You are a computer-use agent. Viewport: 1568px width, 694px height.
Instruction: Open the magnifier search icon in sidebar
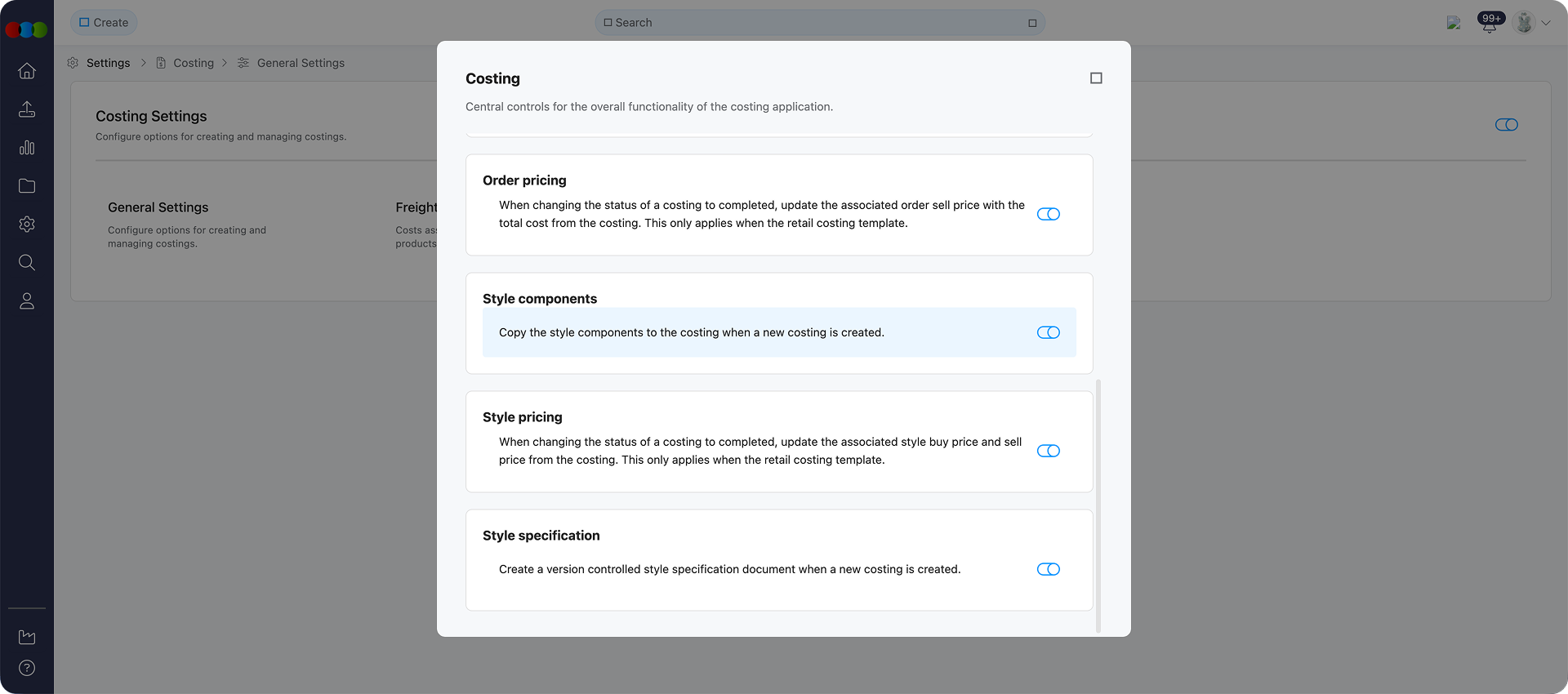click(27, 262)
